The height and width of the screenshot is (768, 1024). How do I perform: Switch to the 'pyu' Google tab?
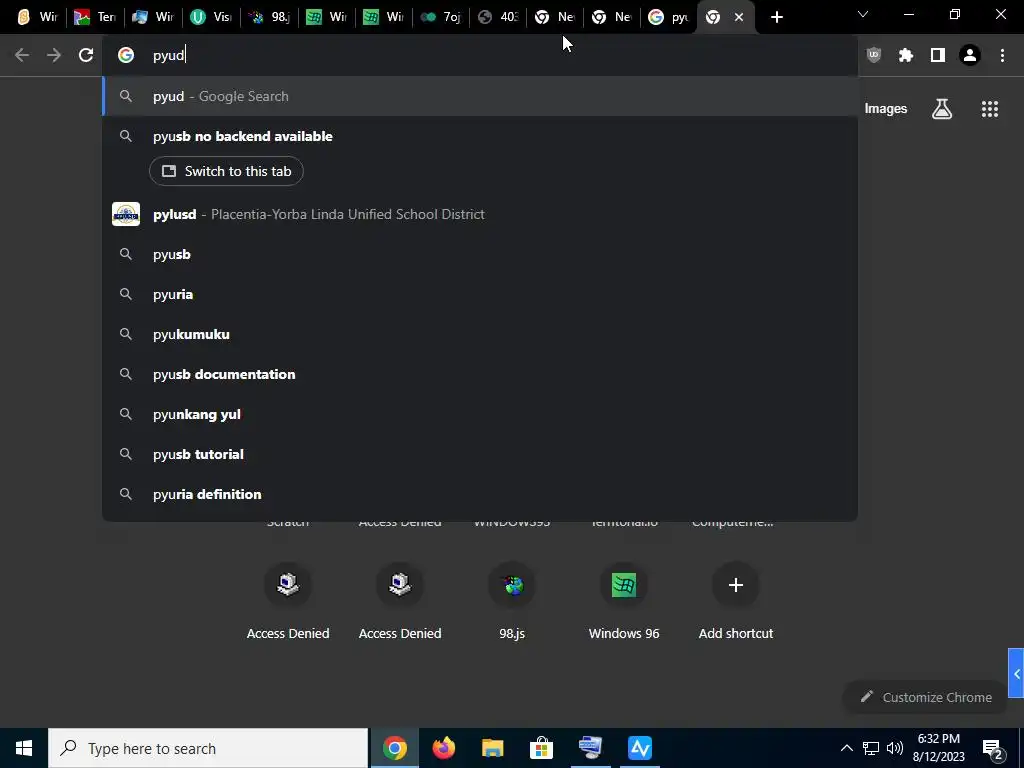tap(669, 17)
